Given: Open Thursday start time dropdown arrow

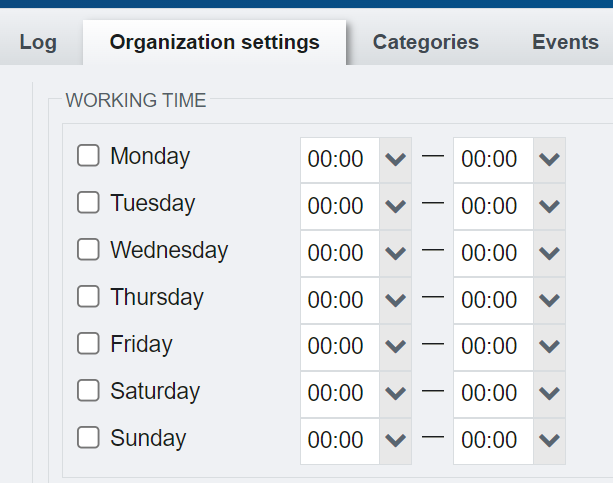Looking at the screenshot, I should tap(396, 301).
